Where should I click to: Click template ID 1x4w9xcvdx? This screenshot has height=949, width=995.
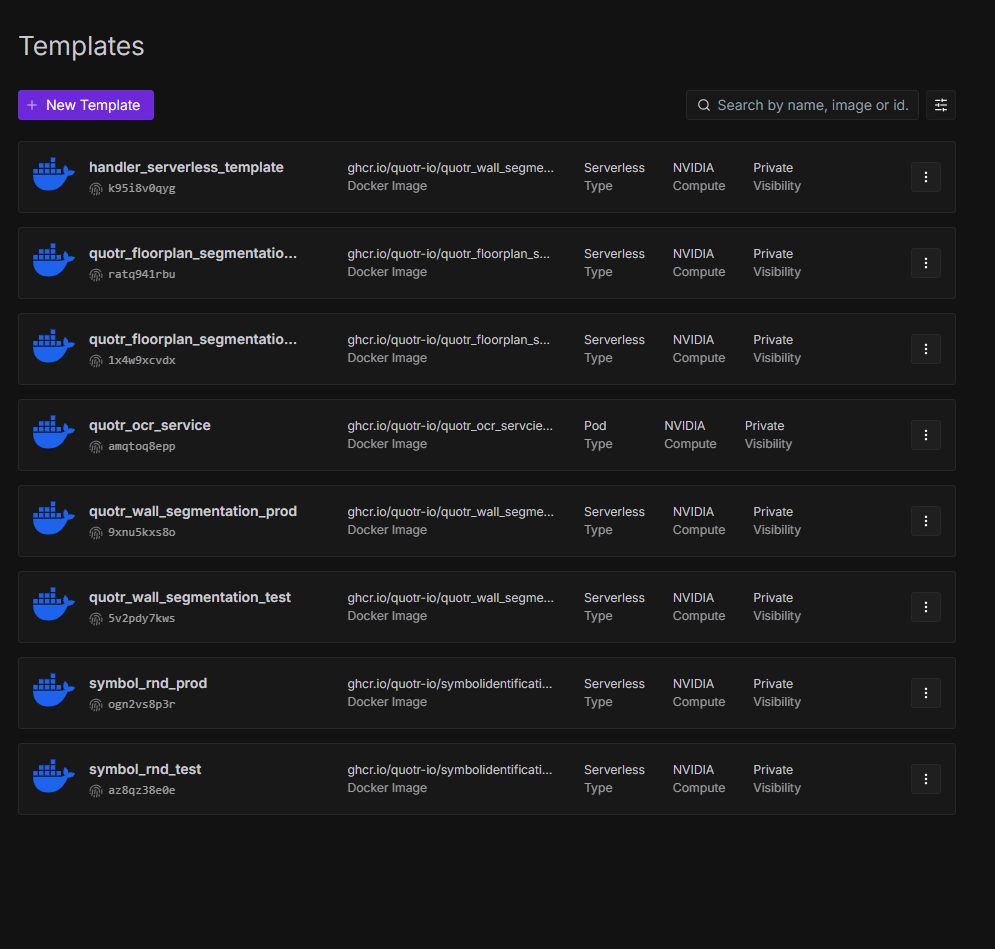(x=141, y=360)
